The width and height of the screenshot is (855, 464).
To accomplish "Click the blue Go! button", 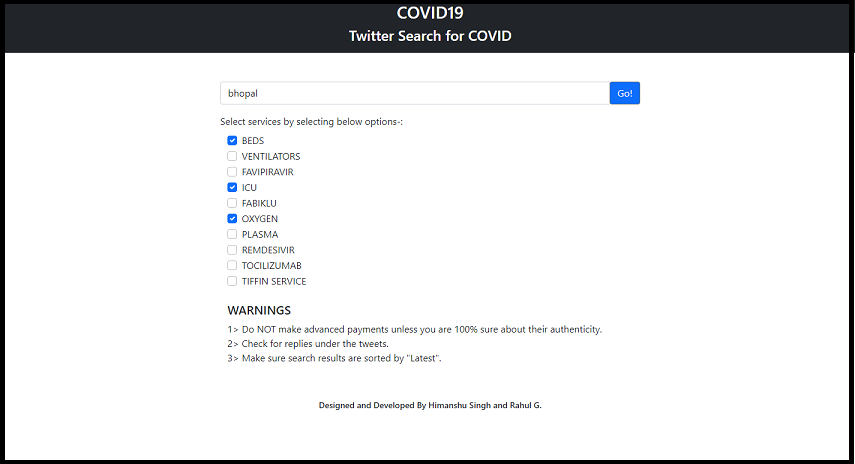I will (x=624, y=93).
